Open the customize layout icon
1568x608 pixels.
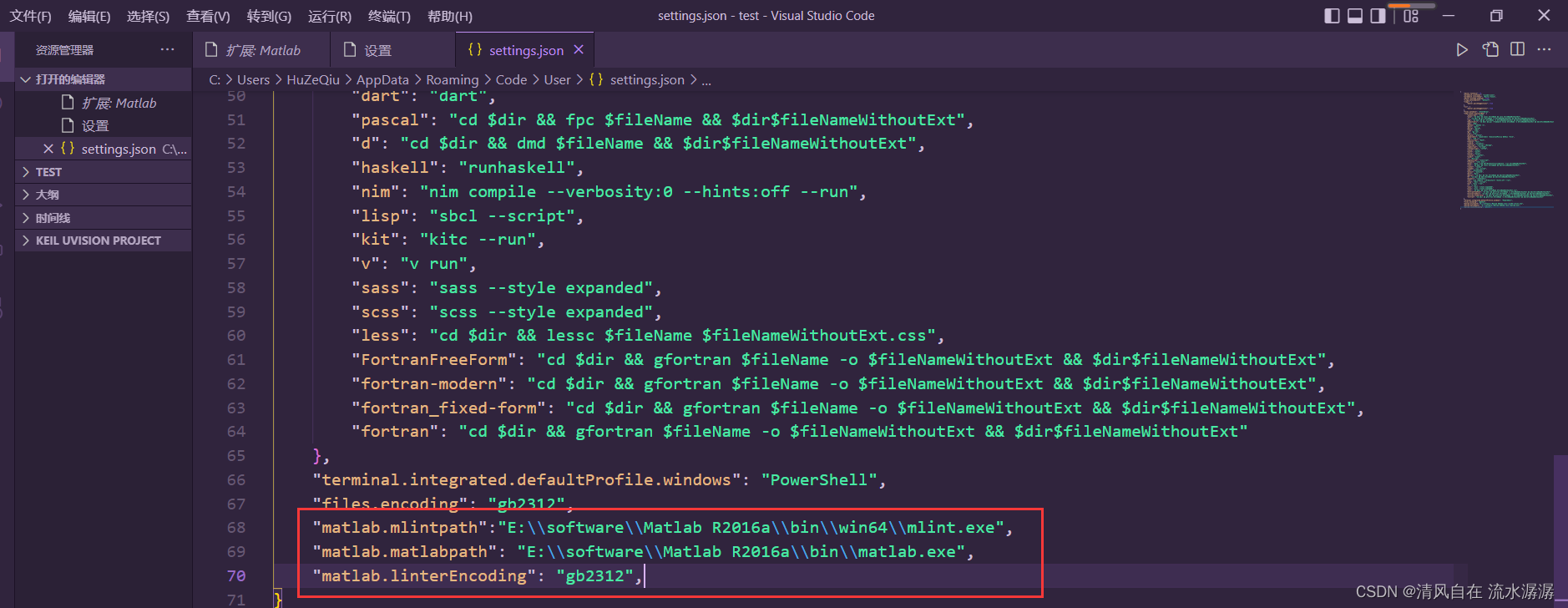tap(1411, 16)
